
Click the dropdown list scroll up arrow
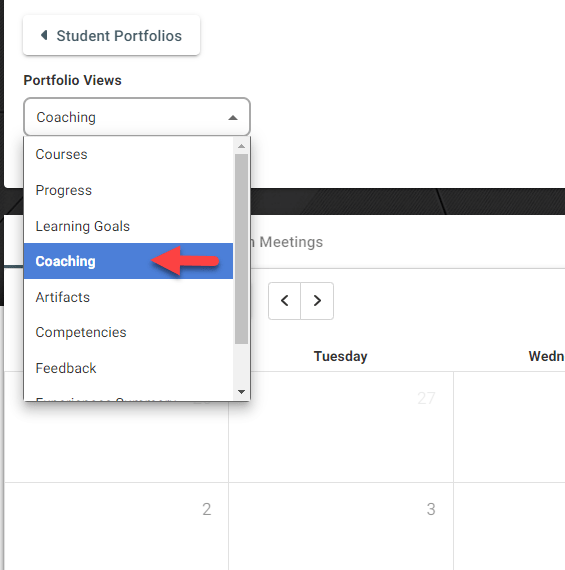(x=241, y=146)
